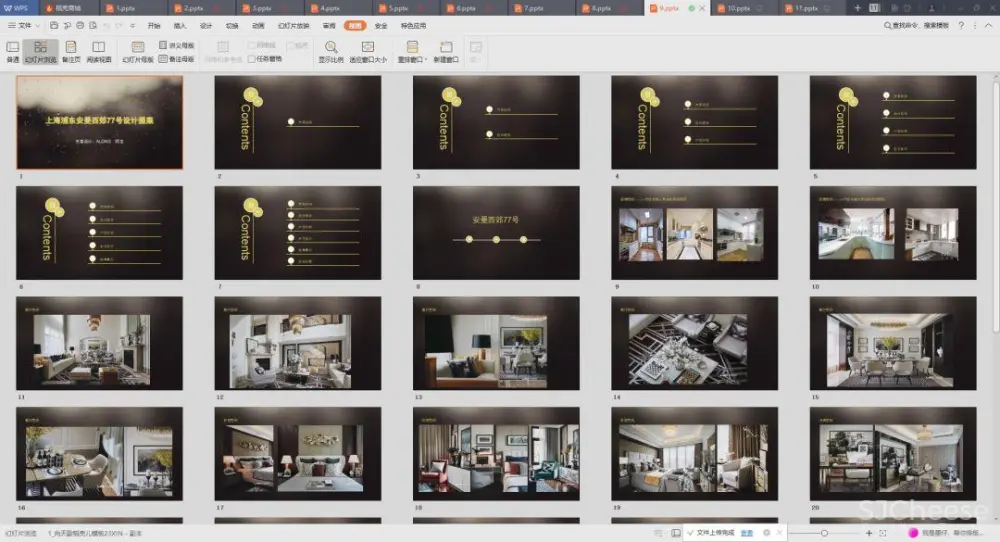Expand the Arrange Windows (重排窗口) dropdown
The image size is (1000, 542).
click(412, 51)
